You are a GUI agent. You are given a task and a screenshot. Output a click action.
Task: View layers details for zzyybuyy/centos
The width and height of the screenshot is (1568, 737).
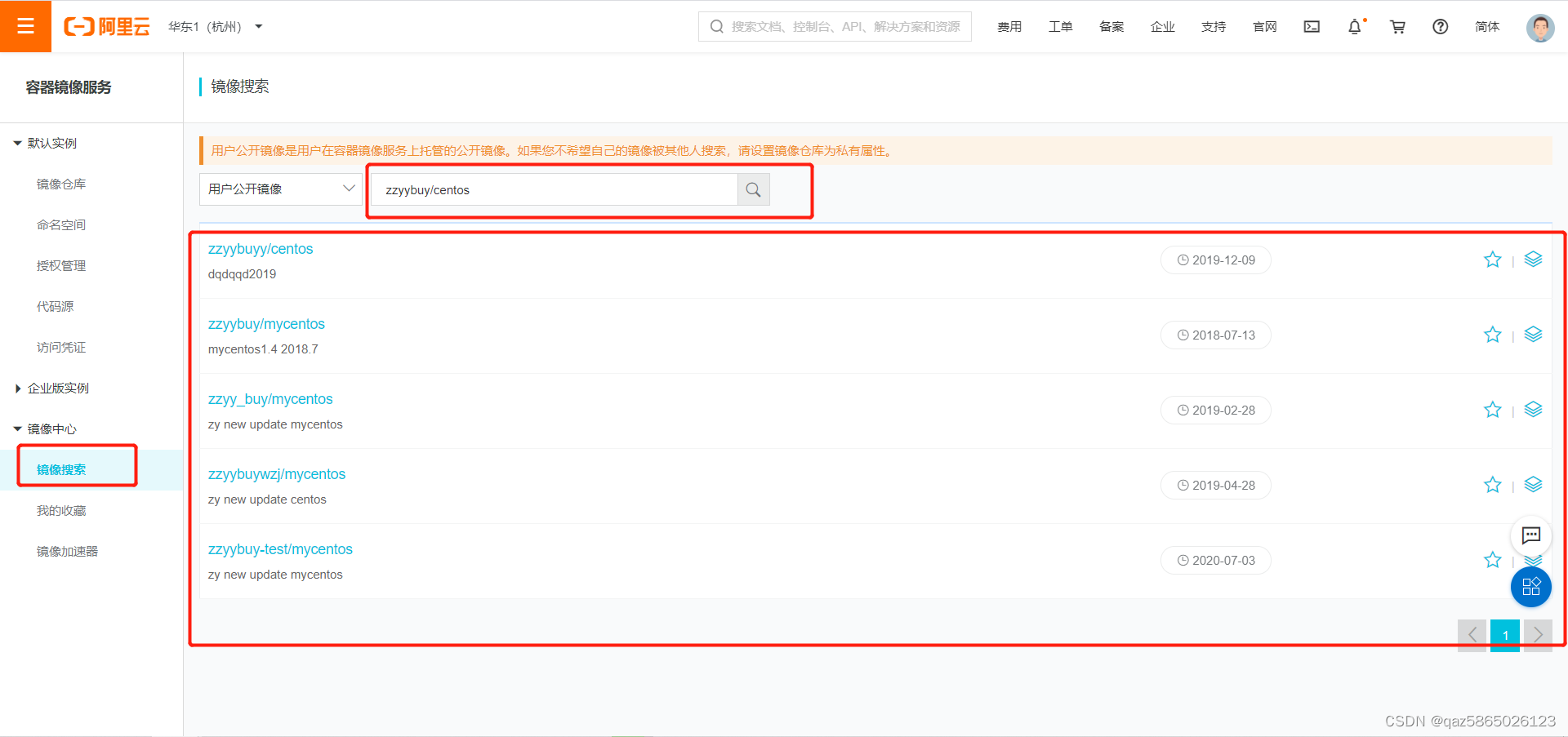pos(1533,259)
